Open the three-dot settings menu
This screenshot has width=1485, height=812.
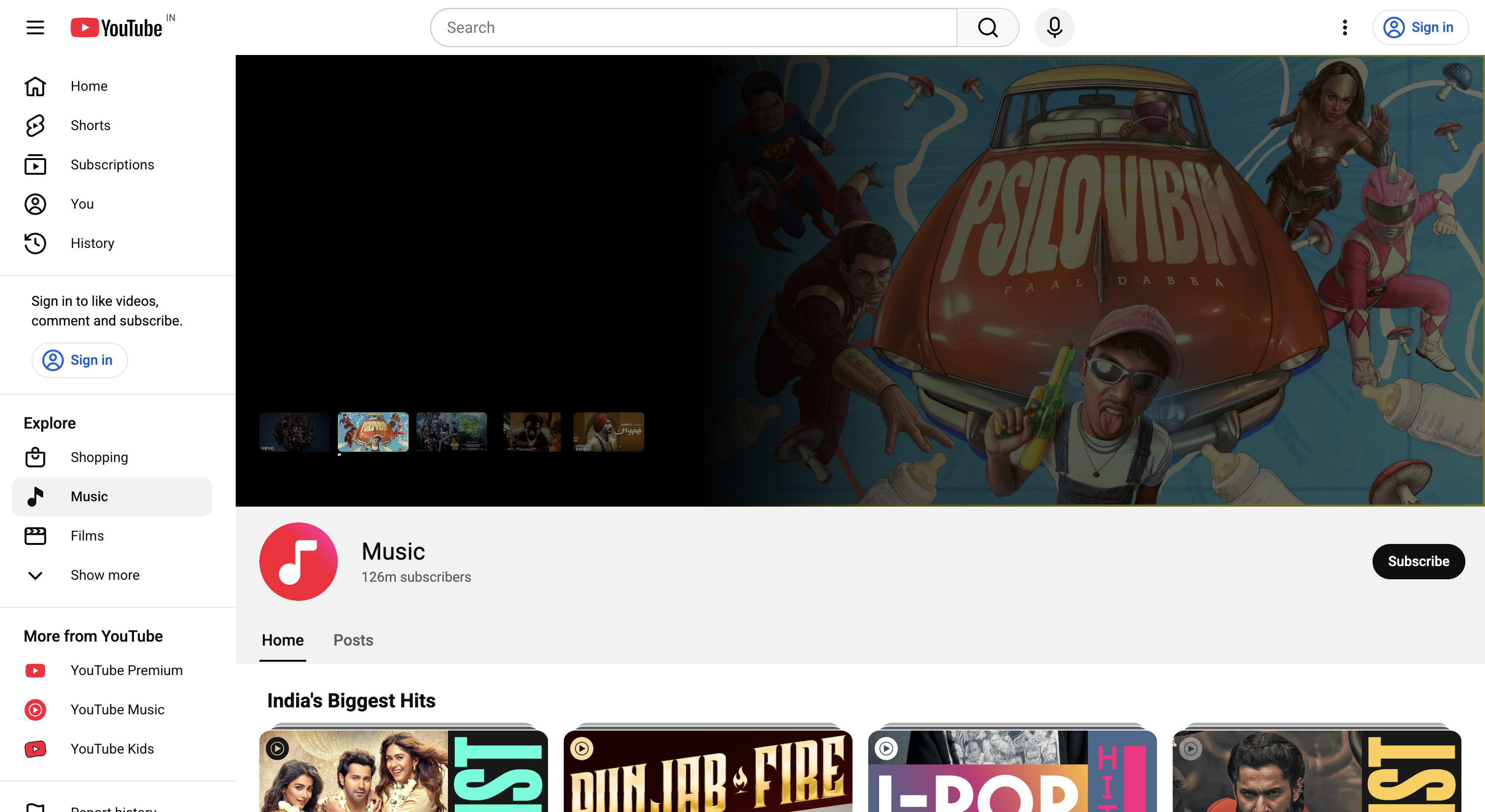coord(1345,27)
